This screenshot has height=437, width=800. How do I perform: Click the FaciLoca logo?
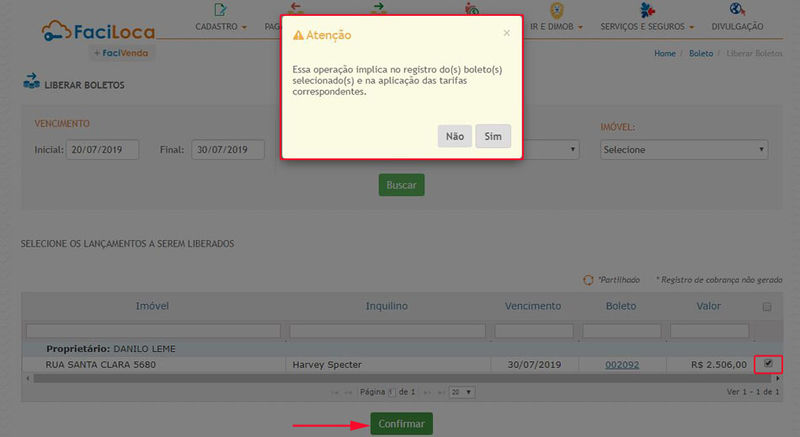[98, 33]
